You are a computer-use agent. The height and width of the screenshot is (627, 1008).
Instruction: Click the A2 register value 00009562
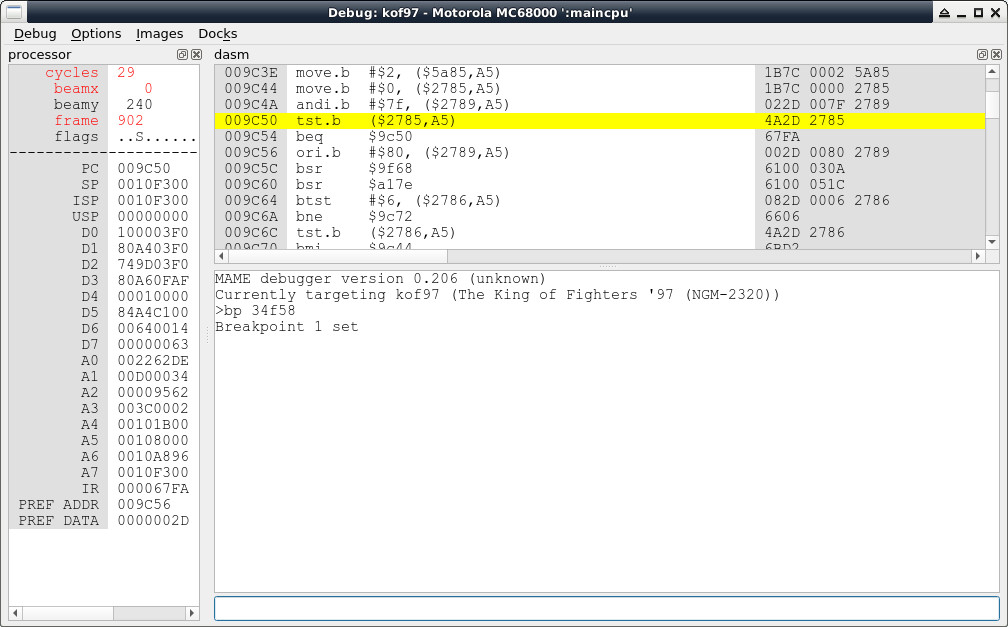pyautogui.click(x=153, y=392)
